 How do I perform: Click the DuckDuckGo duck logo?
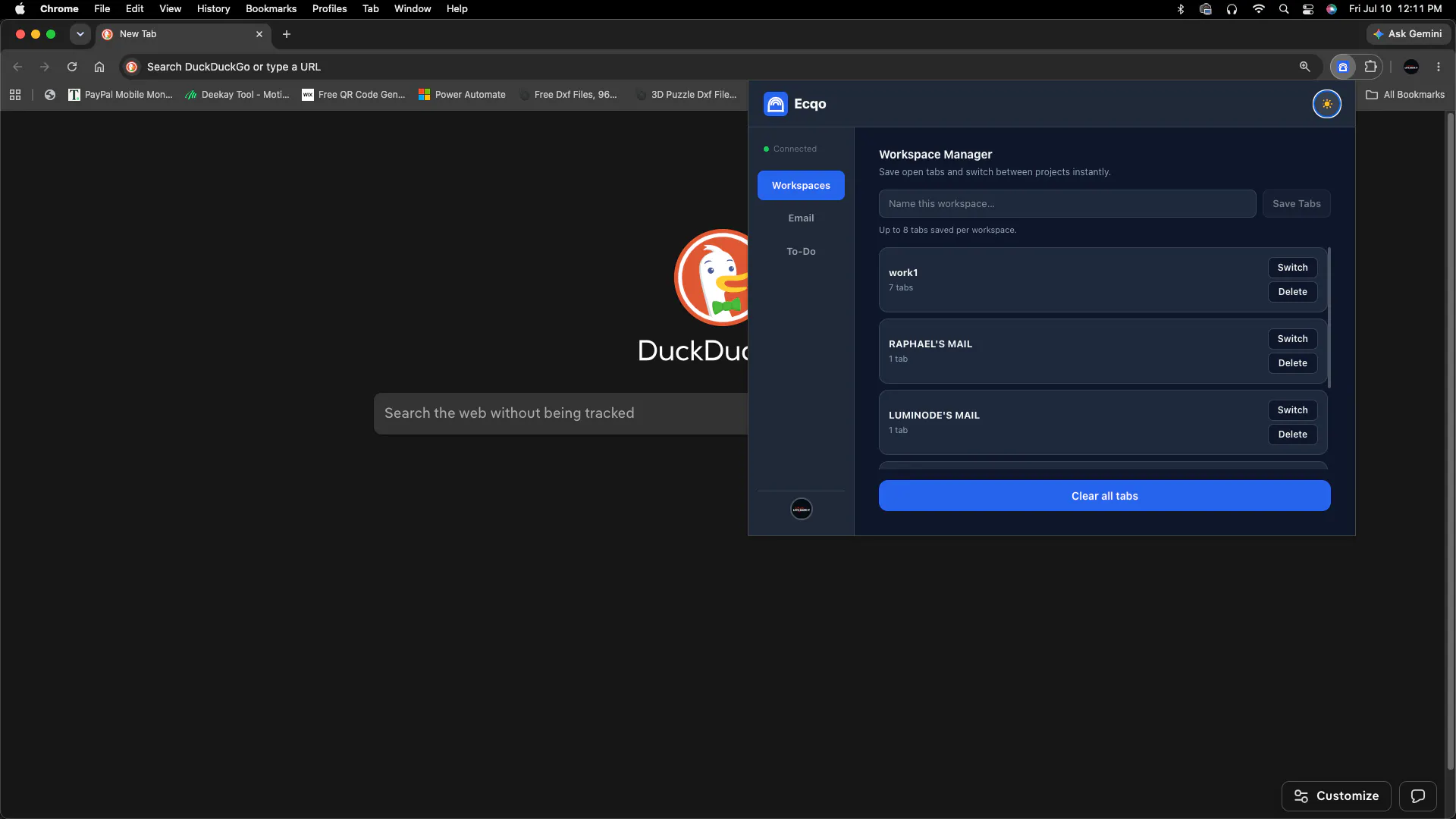711,278
